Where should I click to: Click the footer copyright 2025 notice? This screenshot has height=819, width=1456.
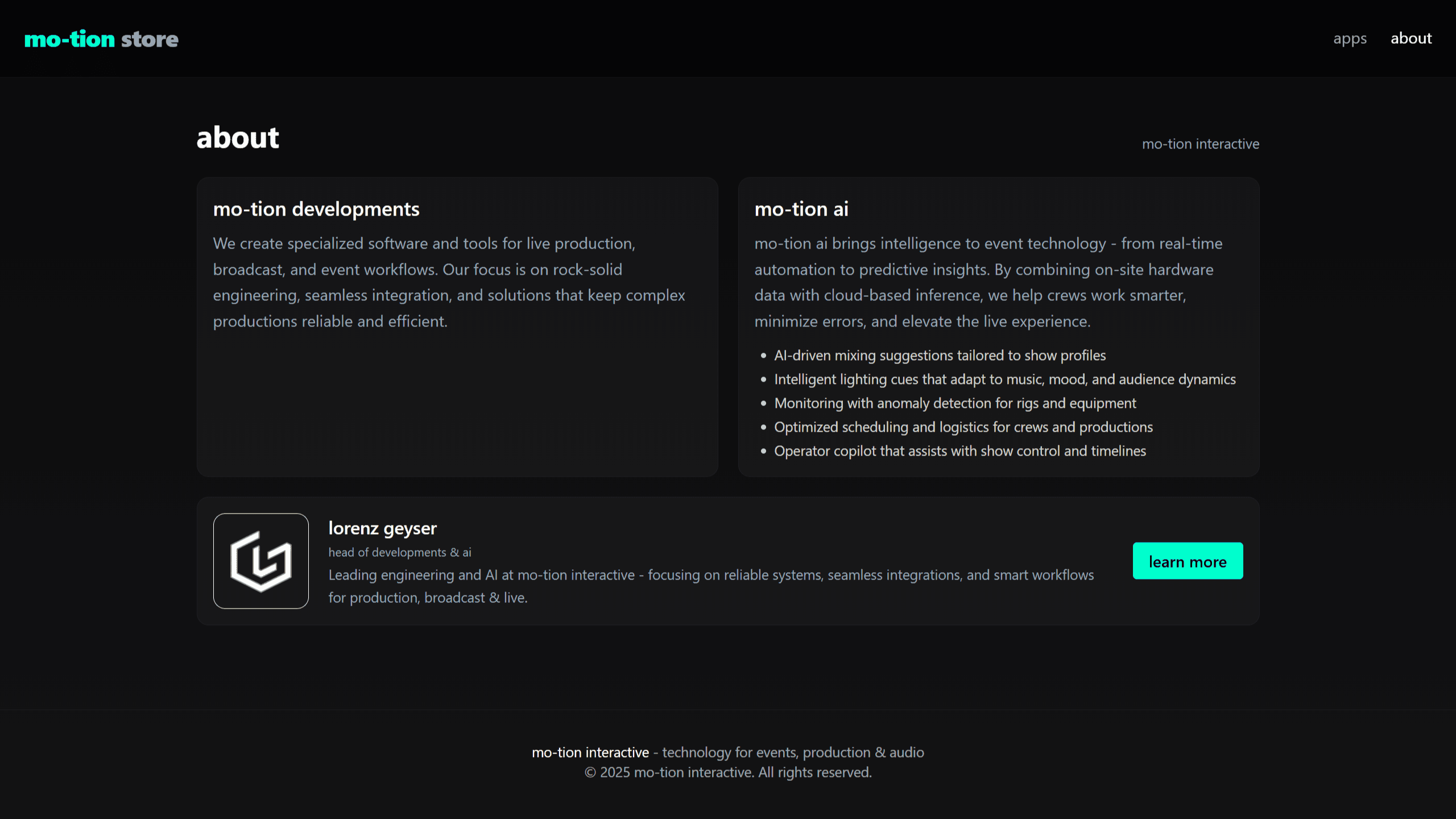[728, 772]
